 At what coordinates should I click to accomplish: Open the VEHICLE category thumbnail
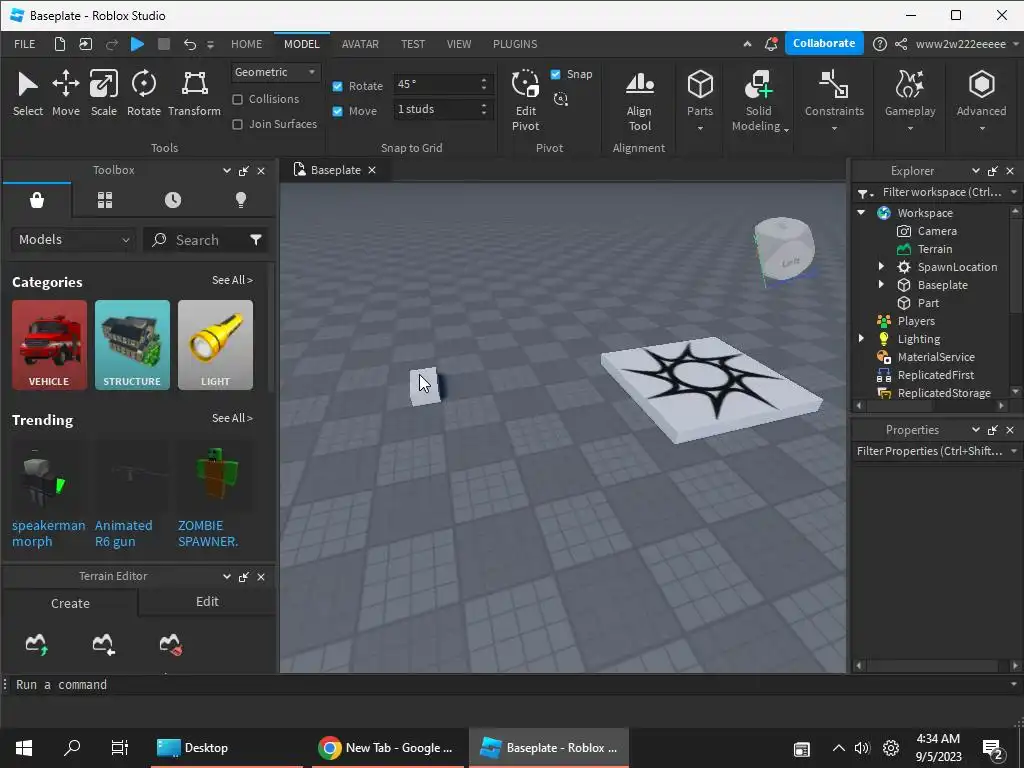click(x=49, y=345)
